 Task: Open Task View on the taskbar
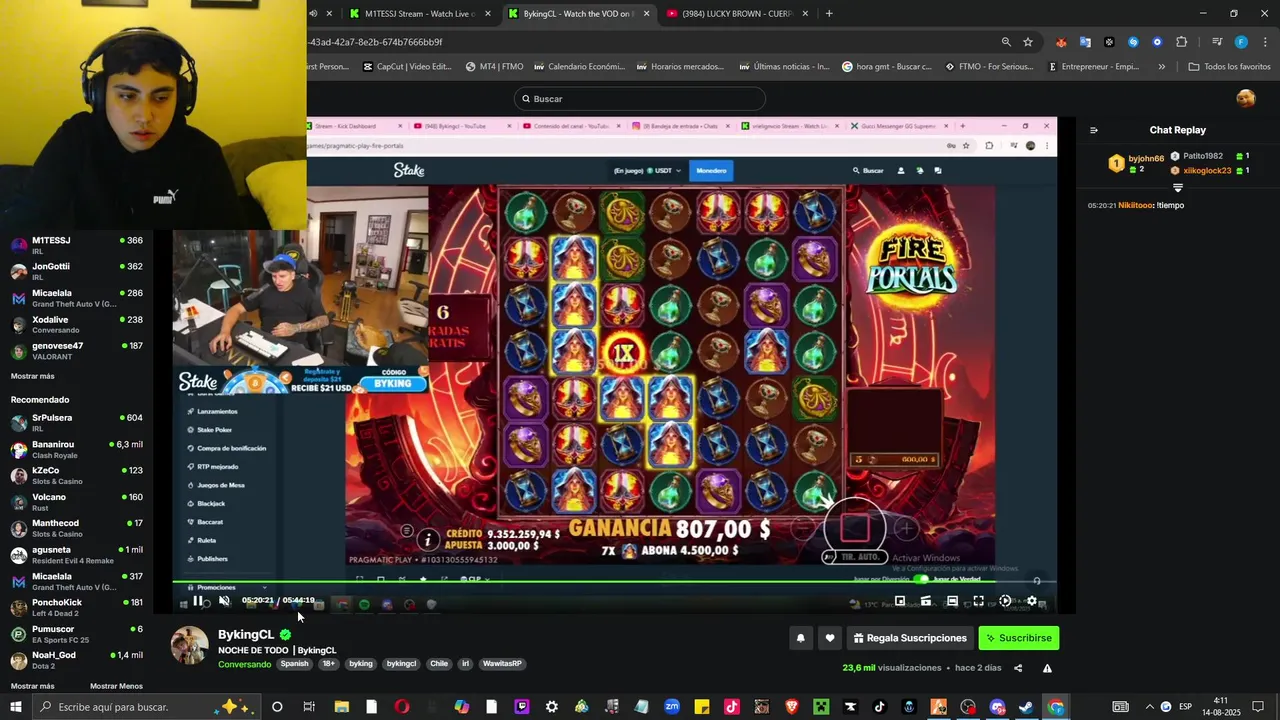[x=309, y=707]
